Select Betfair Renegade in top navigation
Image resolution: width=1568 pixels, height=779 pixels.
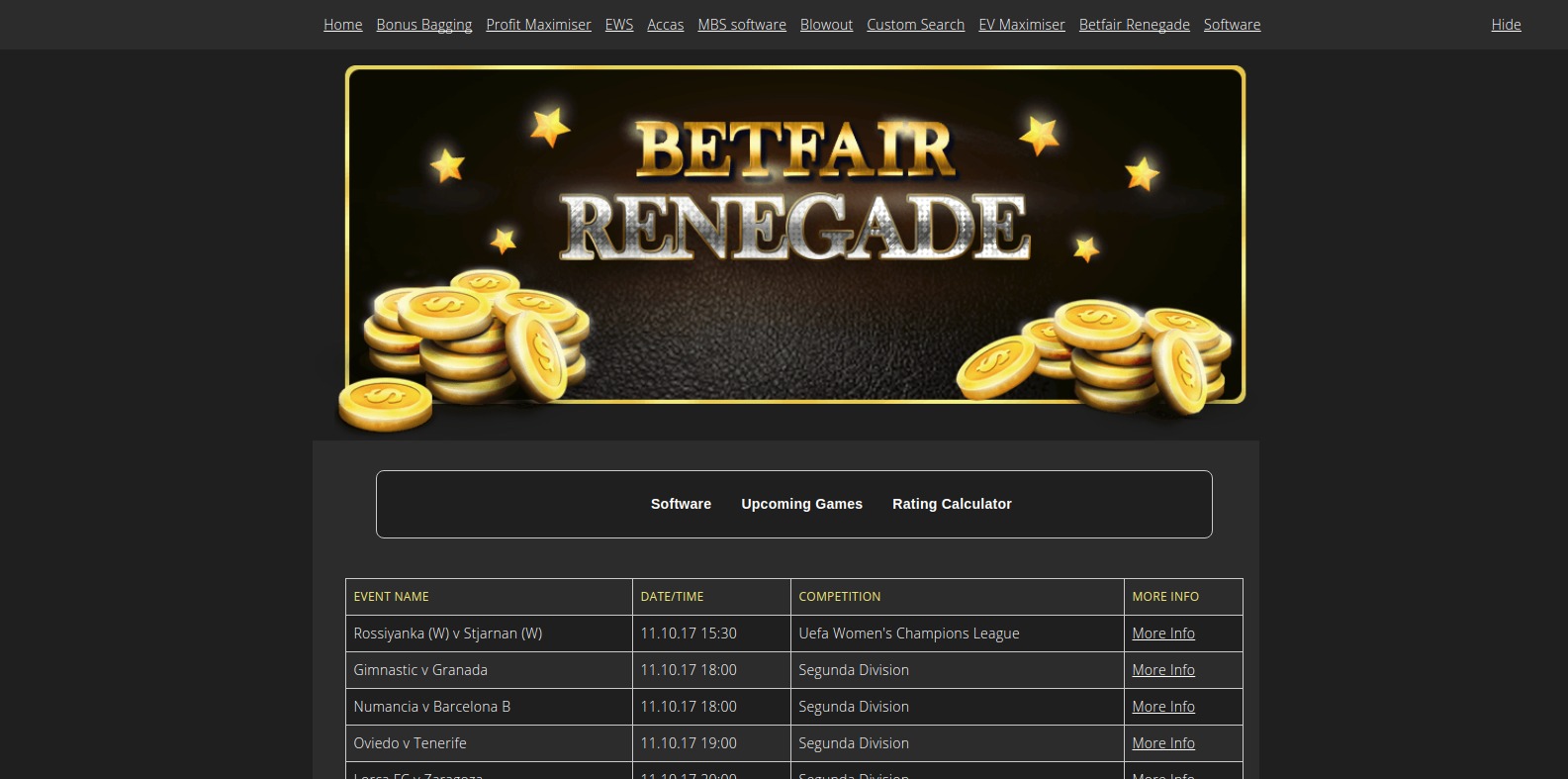[1134, 25]
